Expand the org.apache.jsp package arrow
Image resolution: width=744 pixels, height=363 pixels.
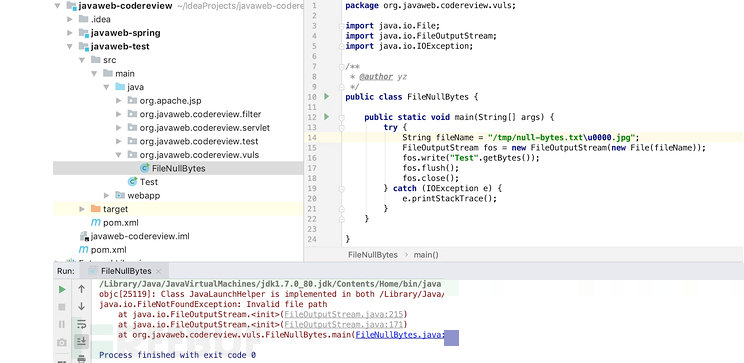click(119, 101)
